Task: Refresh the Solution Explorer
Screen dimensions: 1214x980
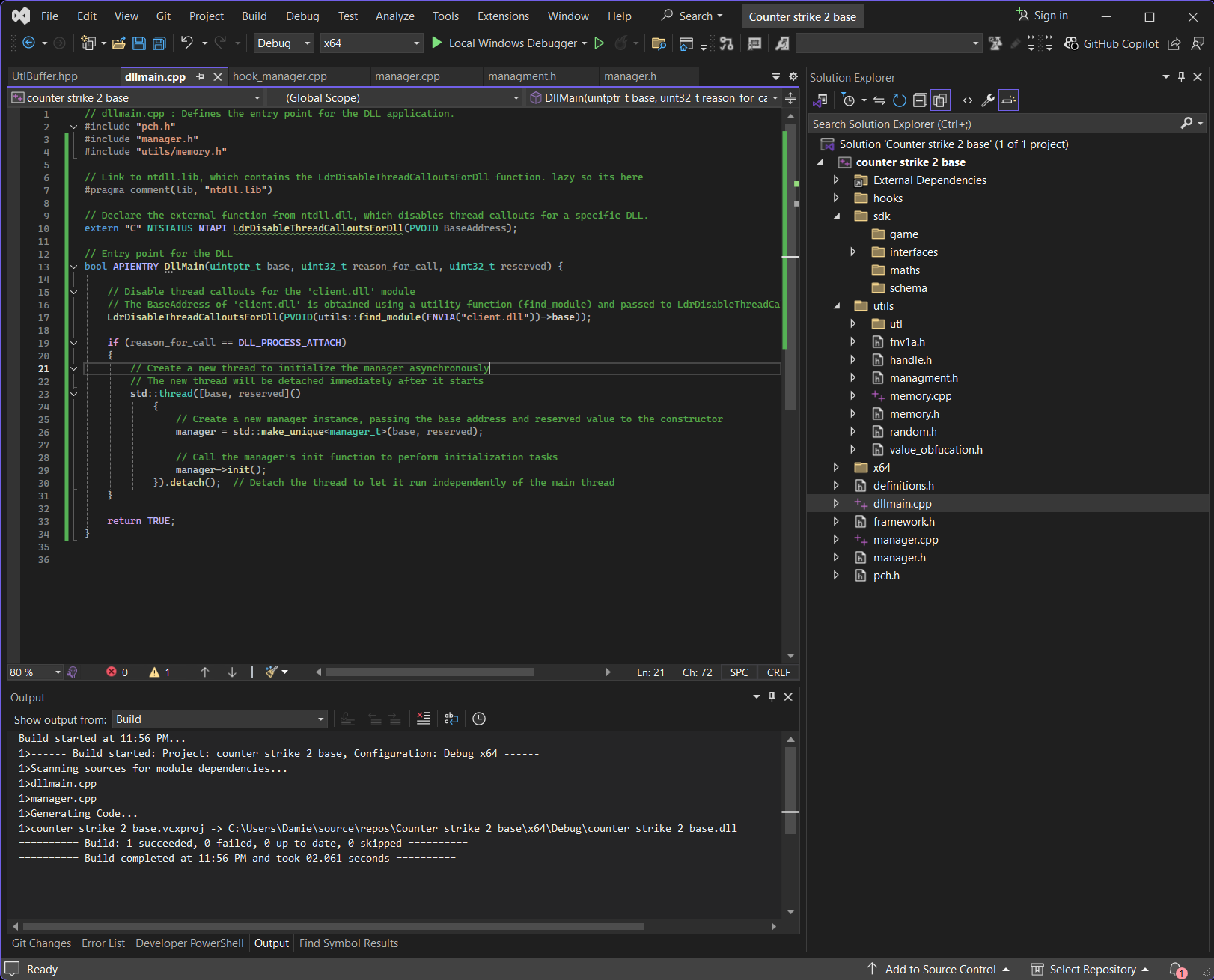Action: (x=900, y=100)
